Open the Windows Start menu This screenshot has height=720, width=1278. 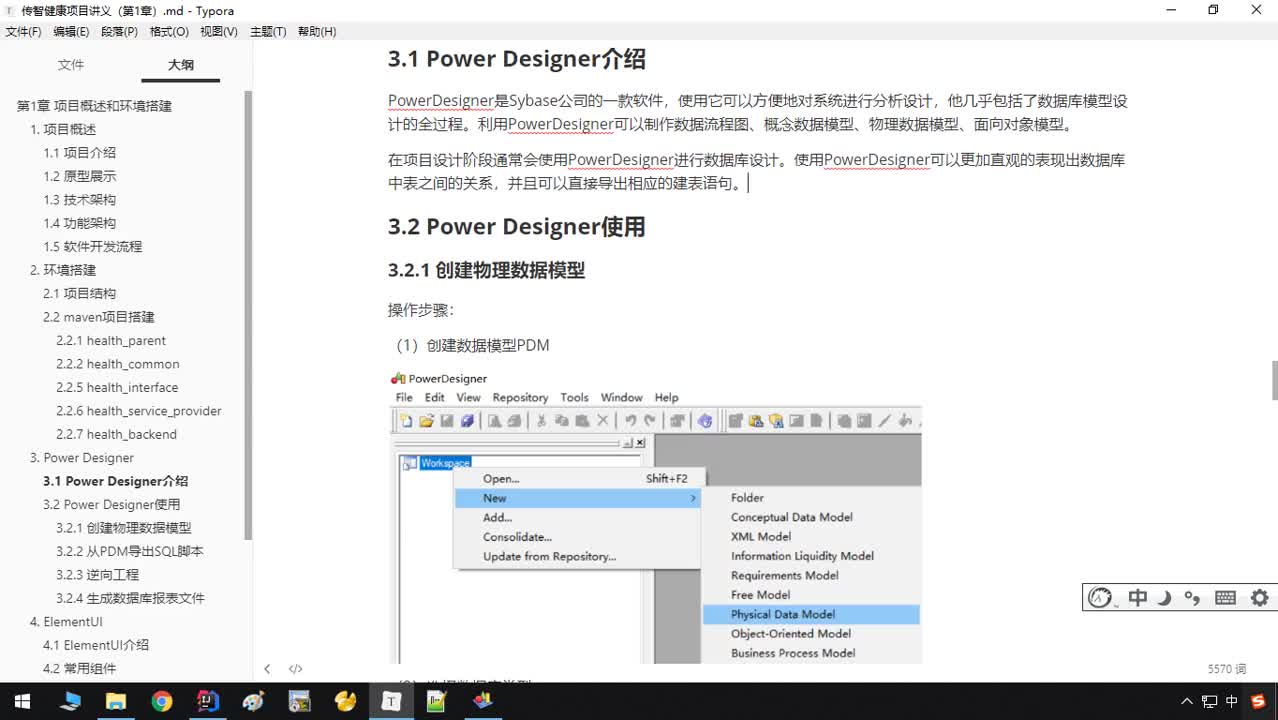click(x=22, y=701)
